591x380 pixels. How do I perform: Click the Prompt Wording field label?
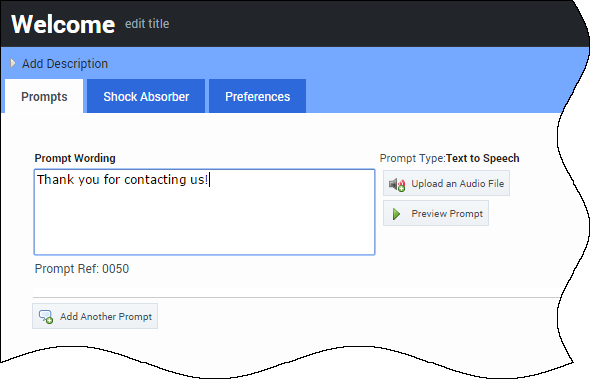pyautogui.click(x=75, y=158)
